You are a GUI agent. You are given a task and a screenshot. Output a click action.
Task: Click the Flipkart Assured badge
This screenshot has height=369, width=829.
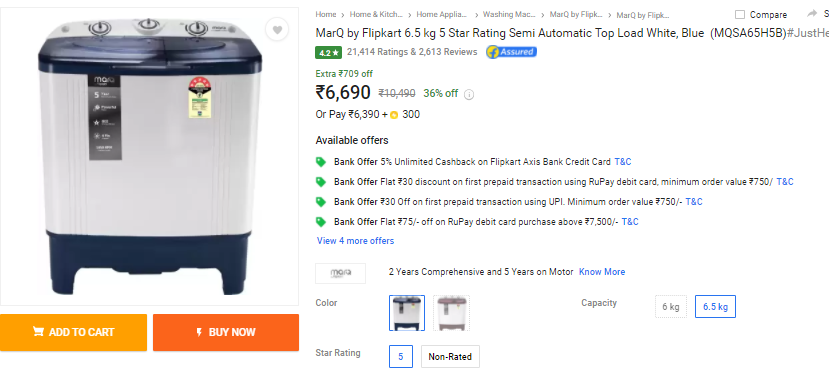pos(511,52)
